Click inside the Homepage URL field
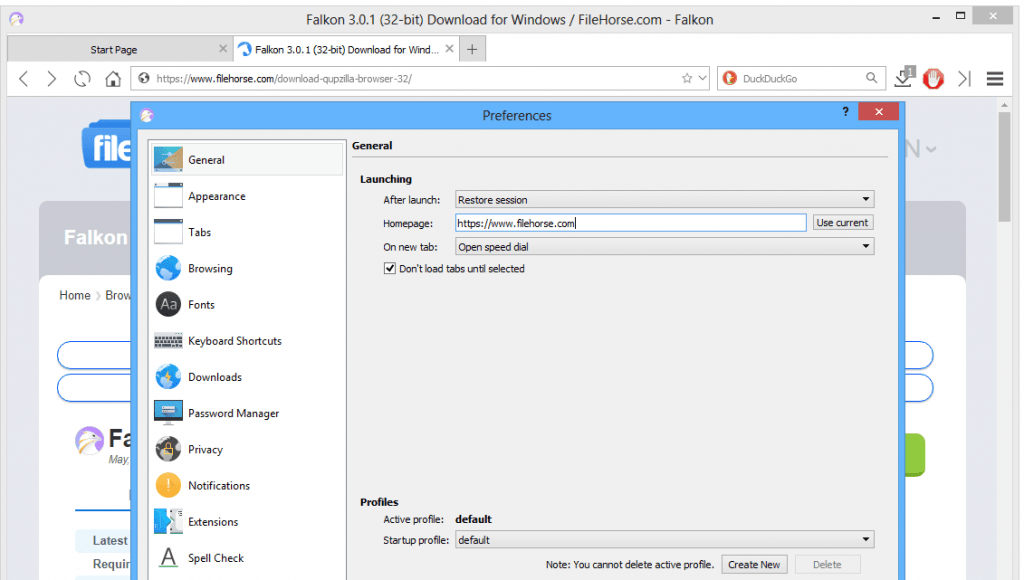The height and width of the screenshot is (580, 1024). click(630, 223)
